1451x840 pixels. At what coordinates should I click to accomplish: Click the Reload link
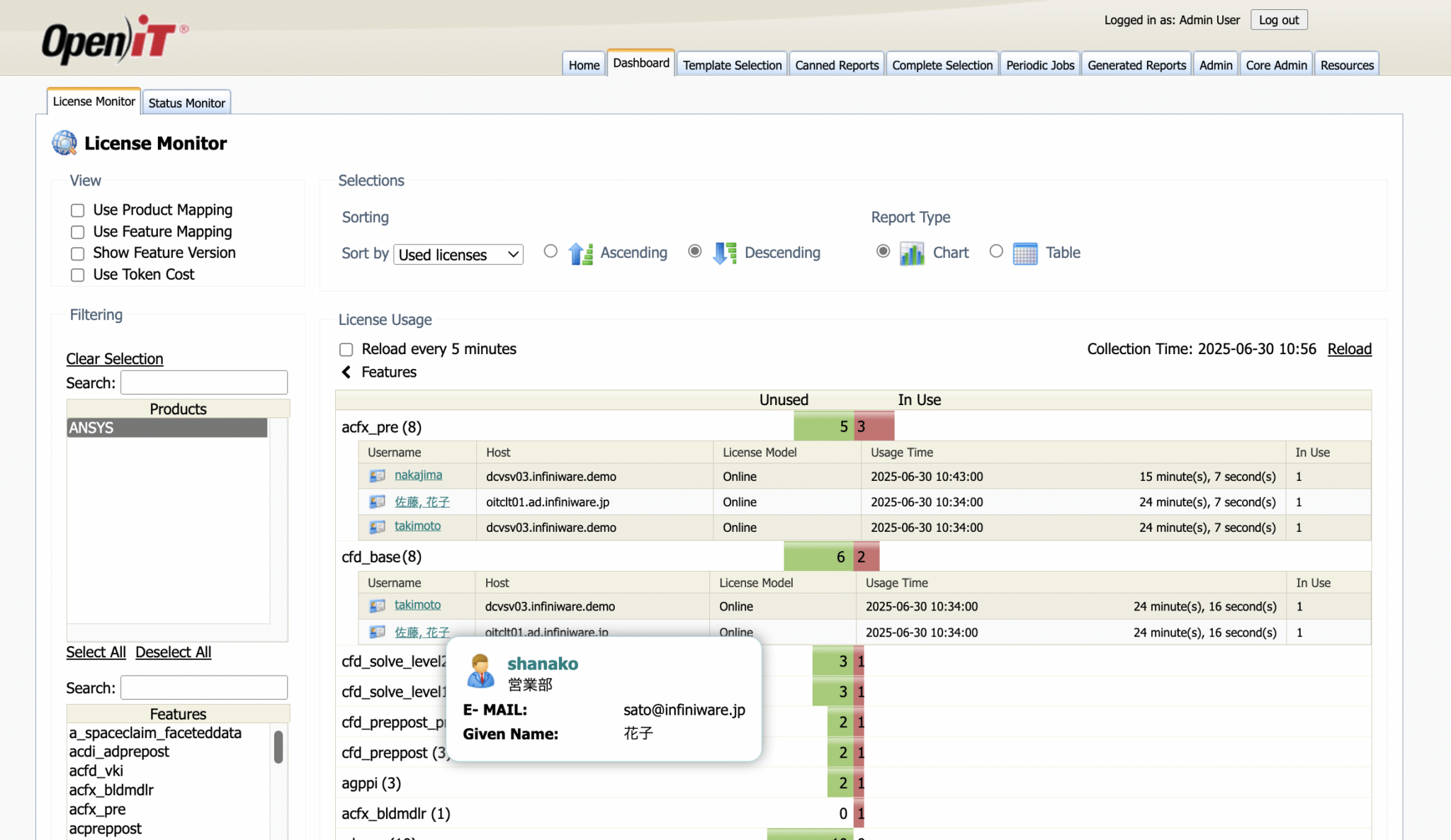[1349, 349]
